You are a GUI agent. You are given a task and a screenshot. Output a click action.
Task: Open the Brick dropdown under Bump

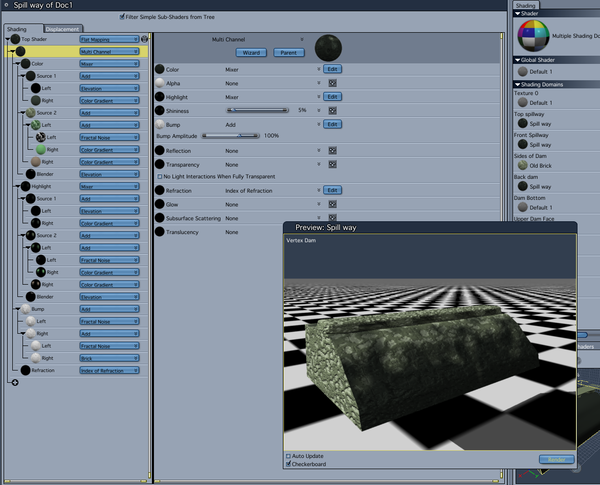109,358
